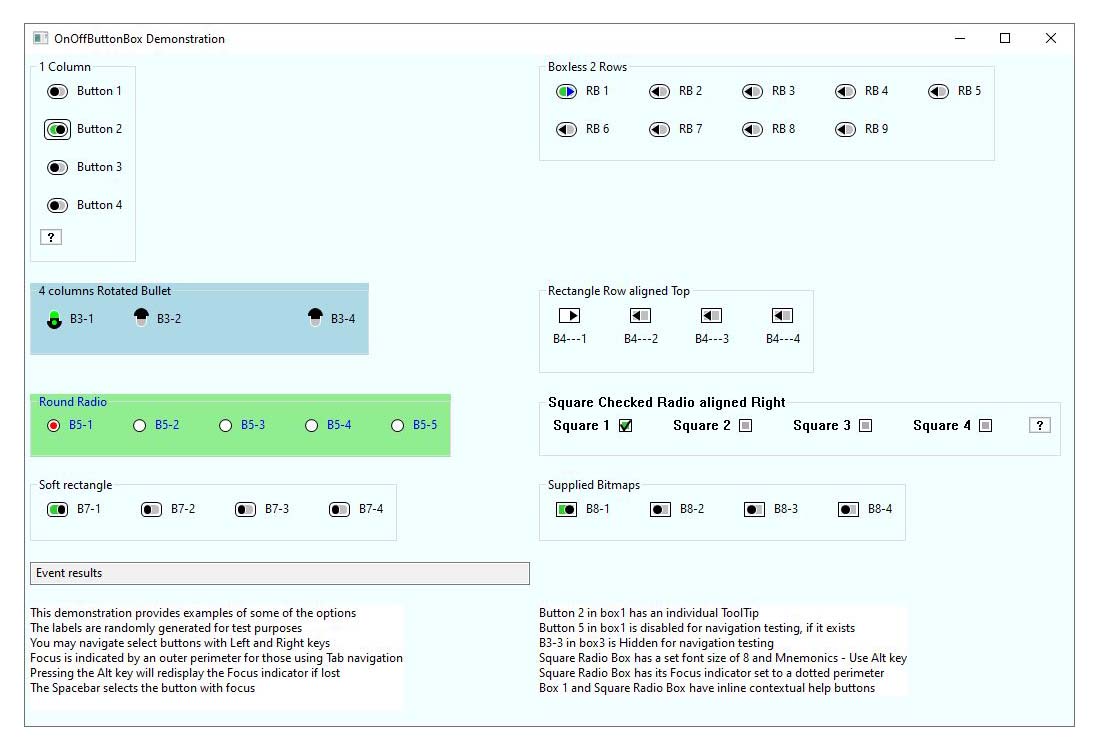Click the app icon in title bar

[40, 39]
